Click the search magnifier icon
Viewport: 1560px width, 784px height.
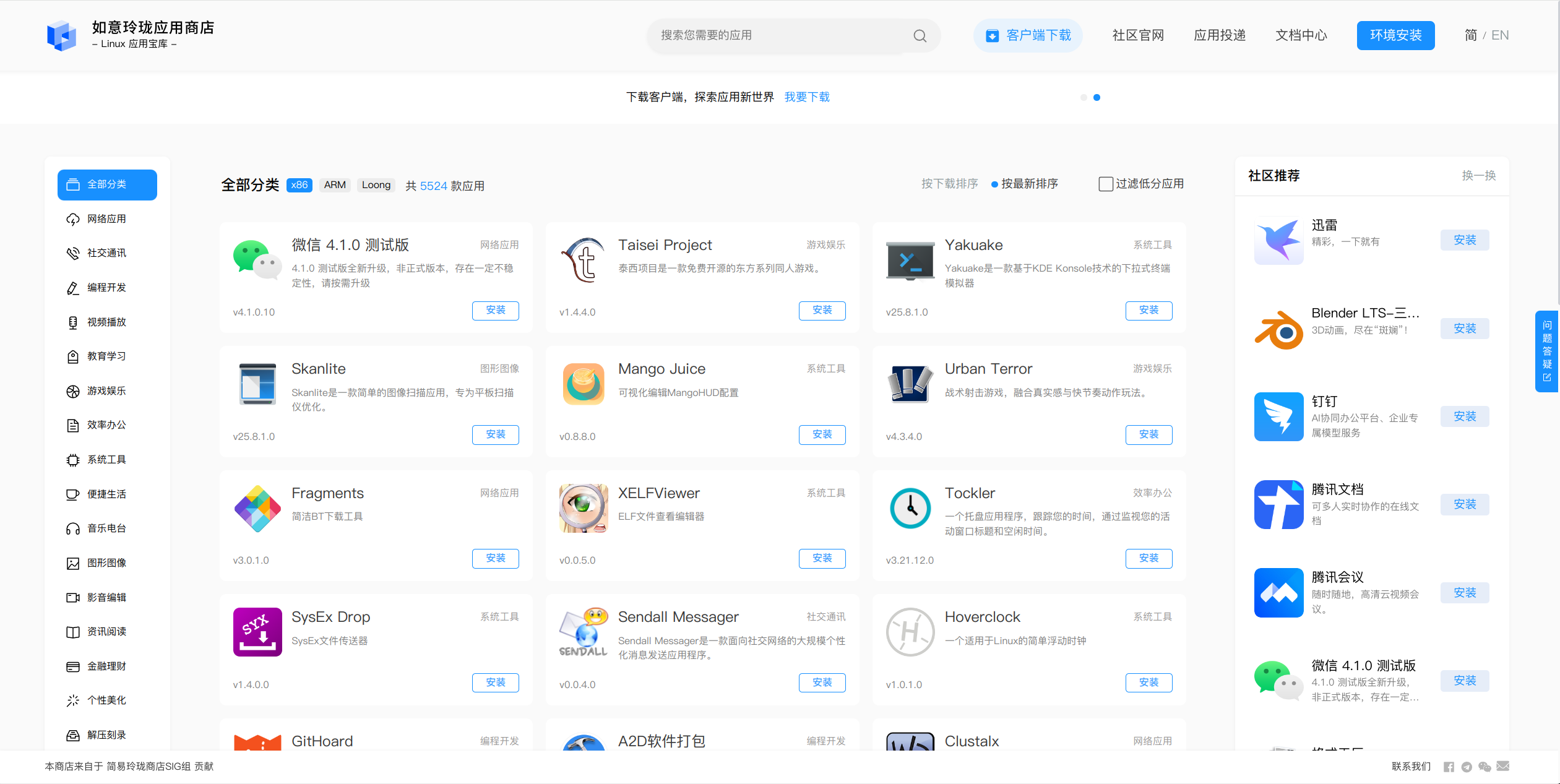920,36
